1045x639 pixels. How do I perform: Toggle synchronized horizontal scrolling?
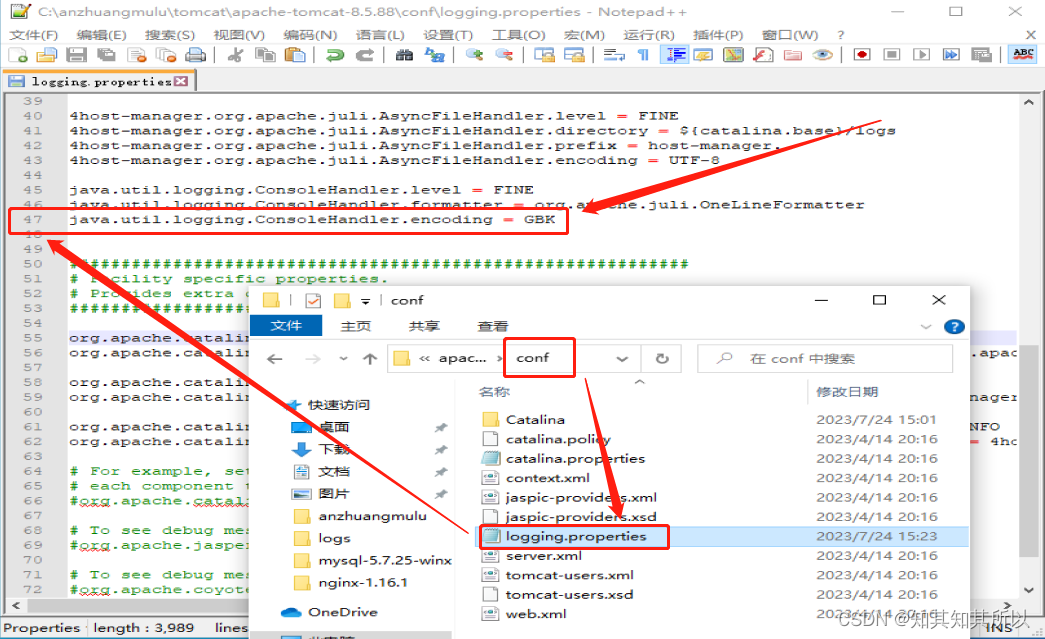click(x=574, y=55)
